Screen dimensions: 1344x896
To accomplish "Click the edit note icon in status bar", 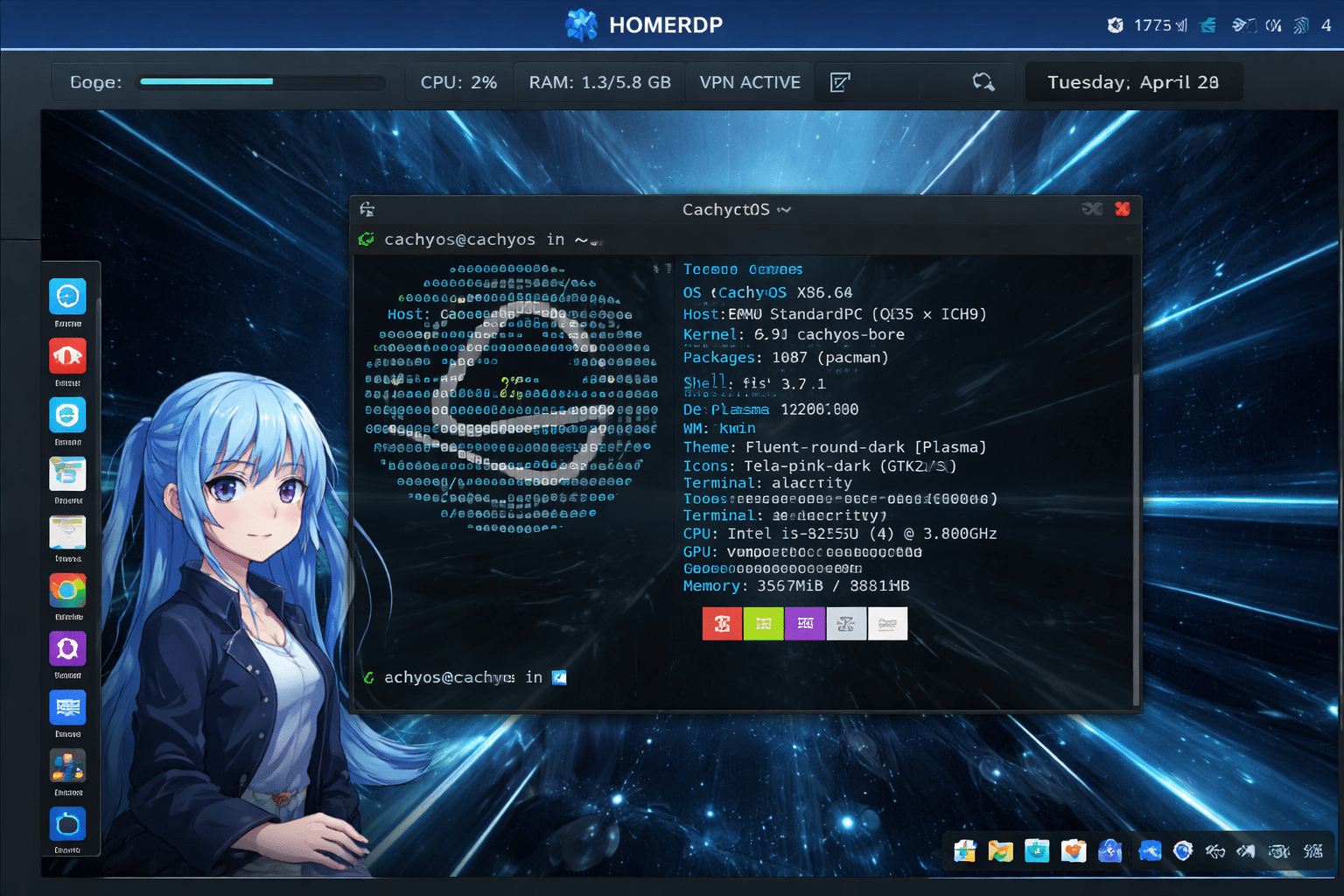I will coord(840,82).
